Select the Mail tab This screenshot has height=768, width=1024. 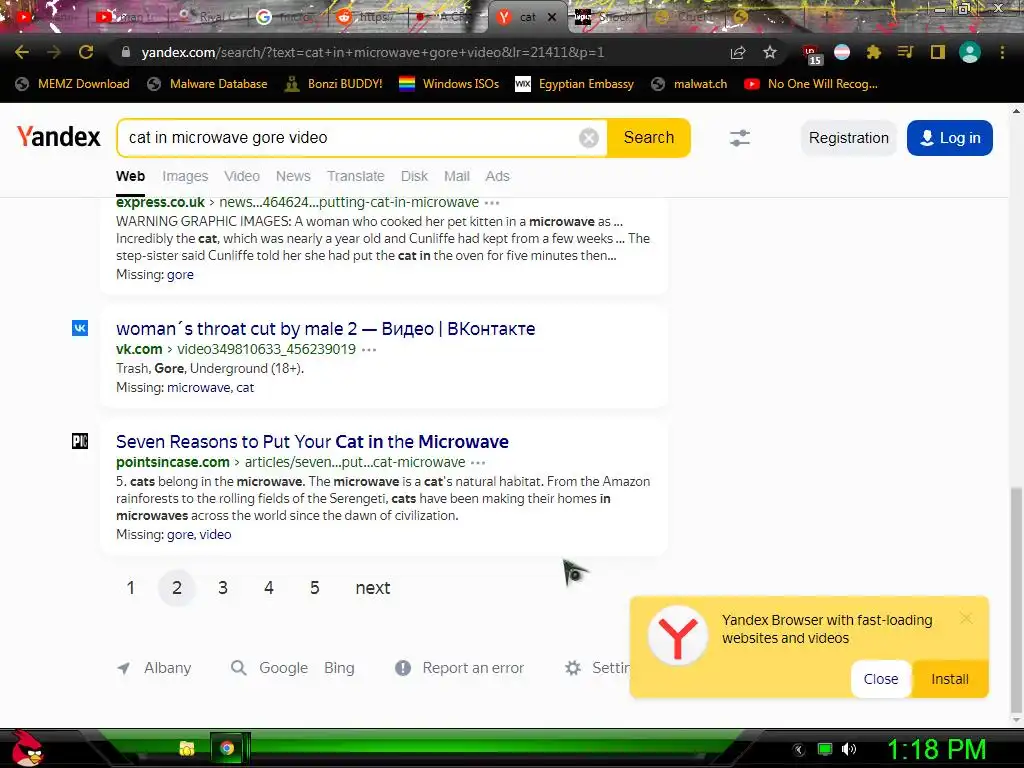pyautogui.click(x=456, y=176)
